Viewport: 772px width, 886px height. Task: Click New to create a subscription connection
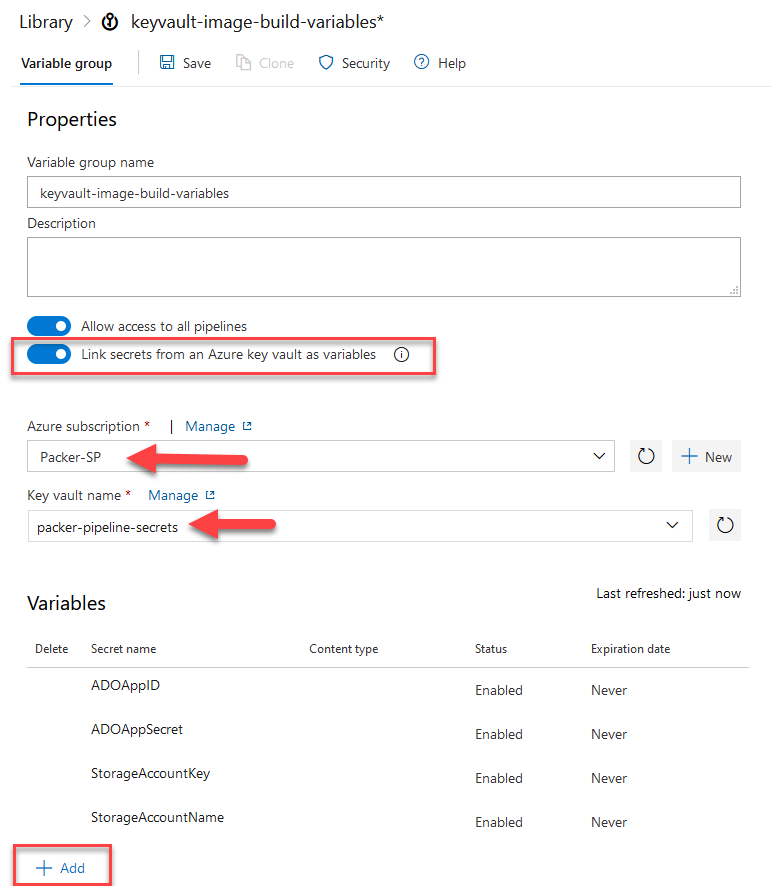click(706, 456)
